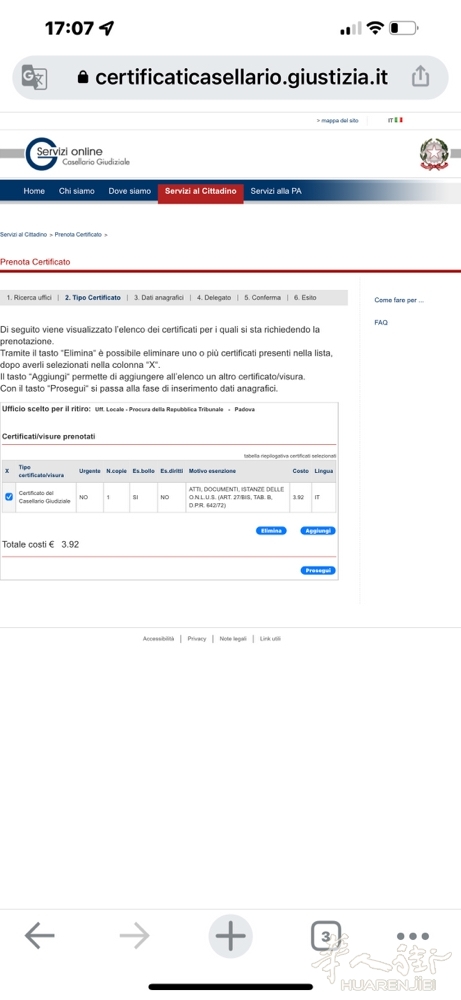Open the Note legali footer link
The image size is (461, 1000).
(233, 638)
